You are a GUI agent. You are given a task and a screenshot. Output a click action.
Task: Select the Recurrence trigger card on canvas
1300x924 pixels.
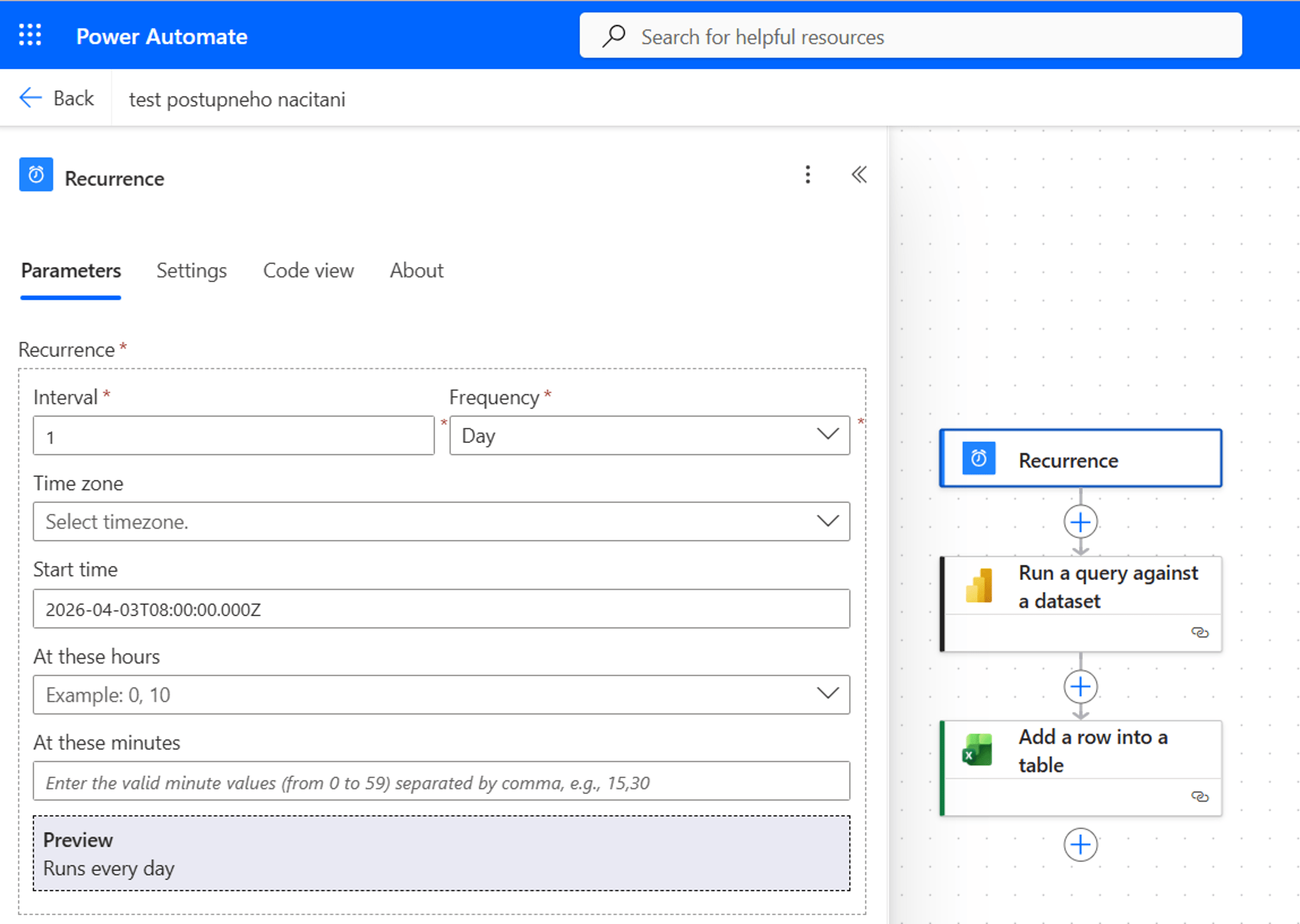pyautogui.click(x=1080, y=459)
